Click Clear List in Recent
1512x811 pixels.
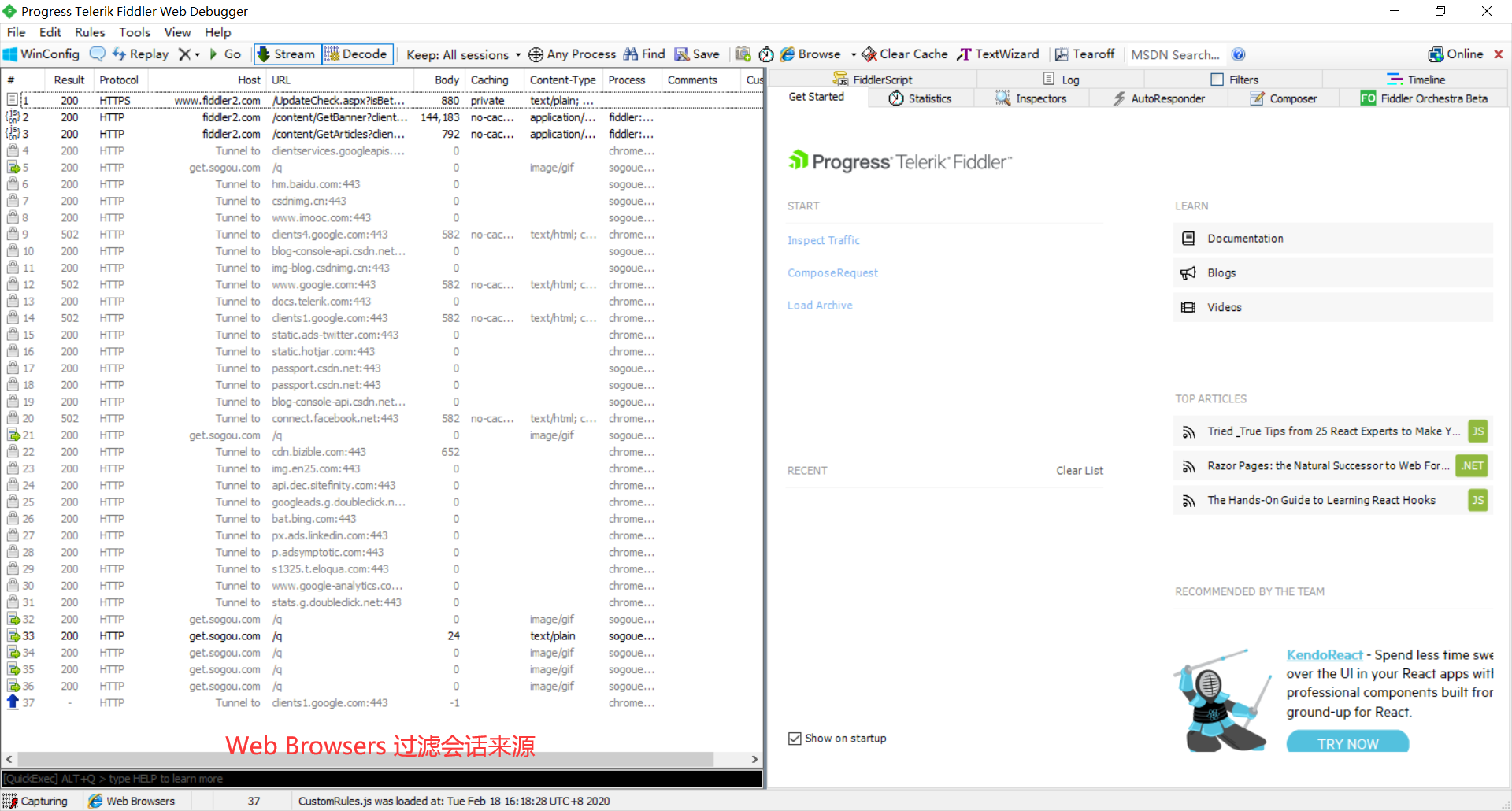click(x=1080, y=471)
